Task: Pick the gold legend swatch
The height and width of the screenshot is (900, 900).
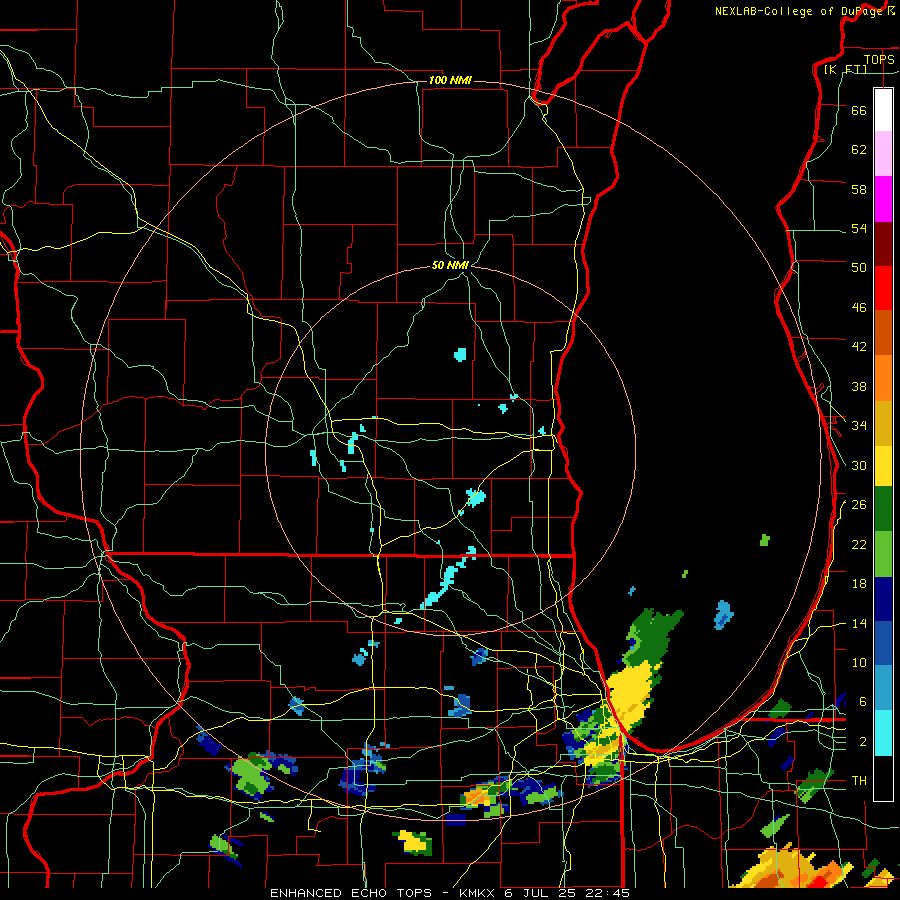Action: [x=883, y=424]
